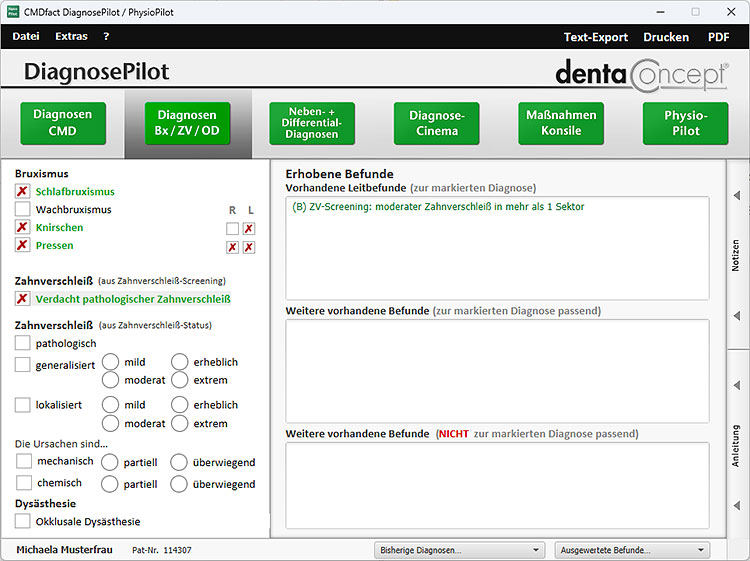Expand the Anleitung side panel
The width and height of the screenshot is (750, 561).
click(736, 446)
